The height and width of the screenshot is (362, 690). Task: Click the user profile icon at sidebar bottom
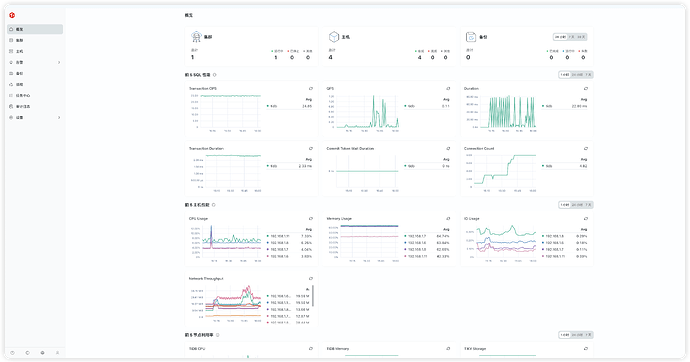tap(57, 353)
